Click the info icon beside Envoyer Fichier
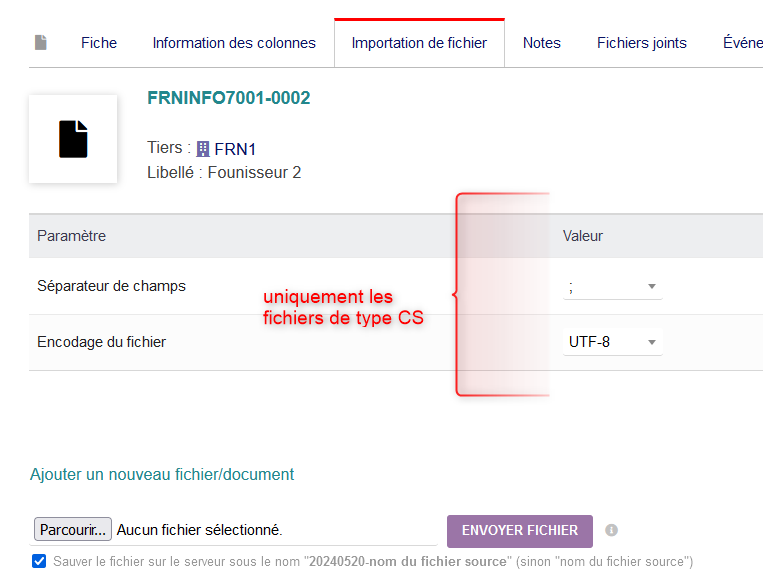The image size is (763, 583). [611, 530]
